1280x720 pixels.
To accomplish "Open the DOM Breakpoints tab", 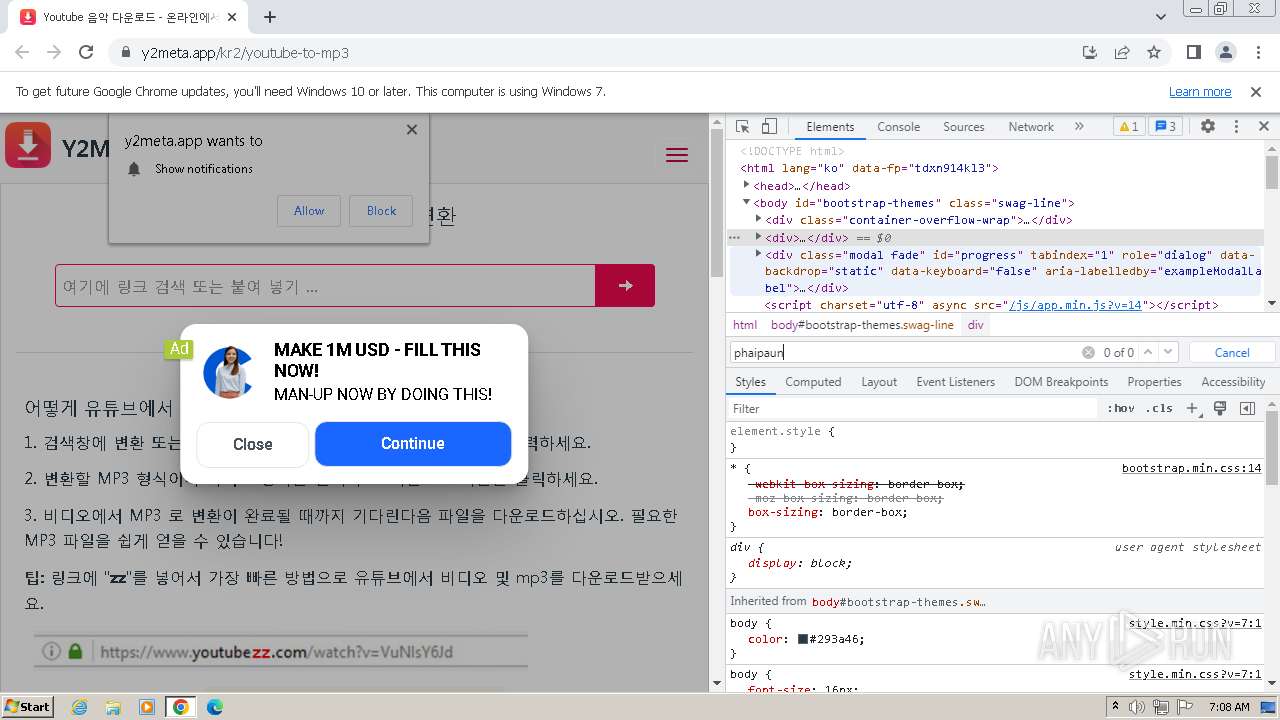I will coord(1061,382).
